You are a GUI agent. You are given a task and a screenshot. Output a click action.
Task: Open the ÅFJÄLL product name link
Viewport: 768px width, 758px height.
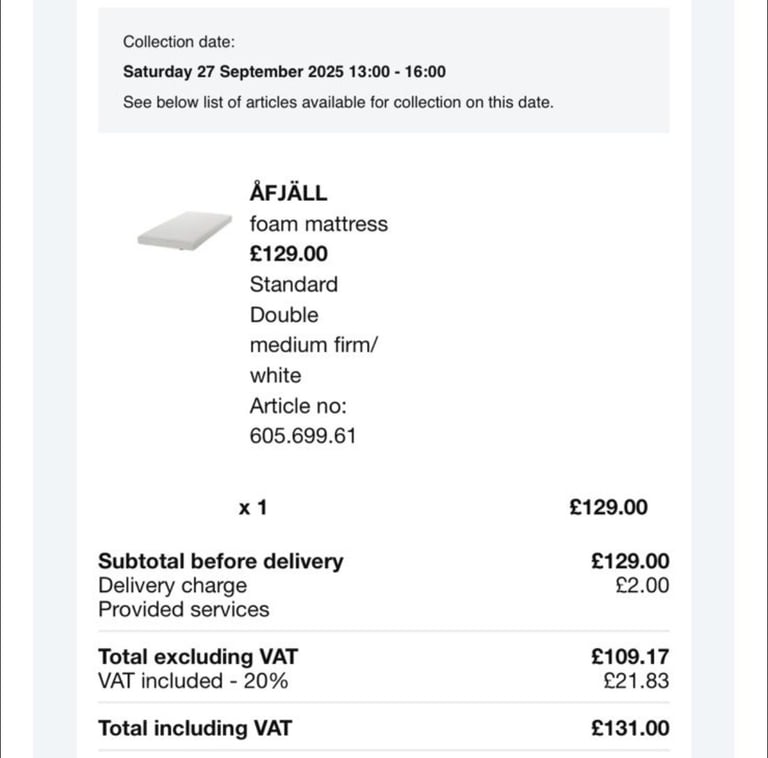(x=288, y=193)
